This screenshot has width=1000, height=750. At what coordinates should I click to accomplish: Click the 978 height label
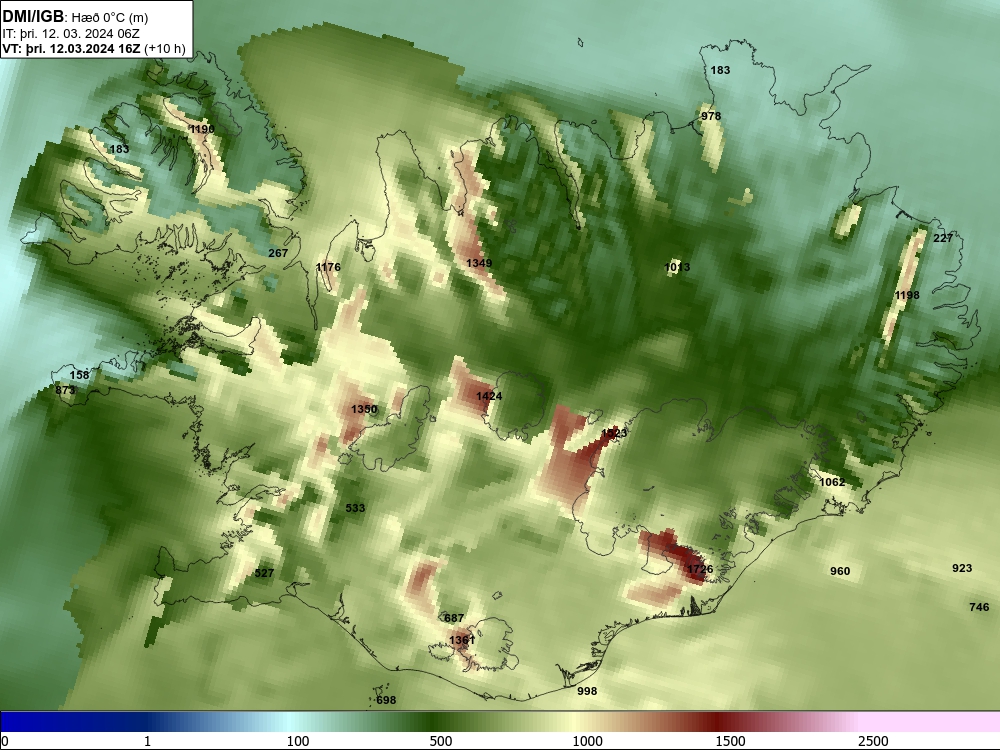coord(711,116)
